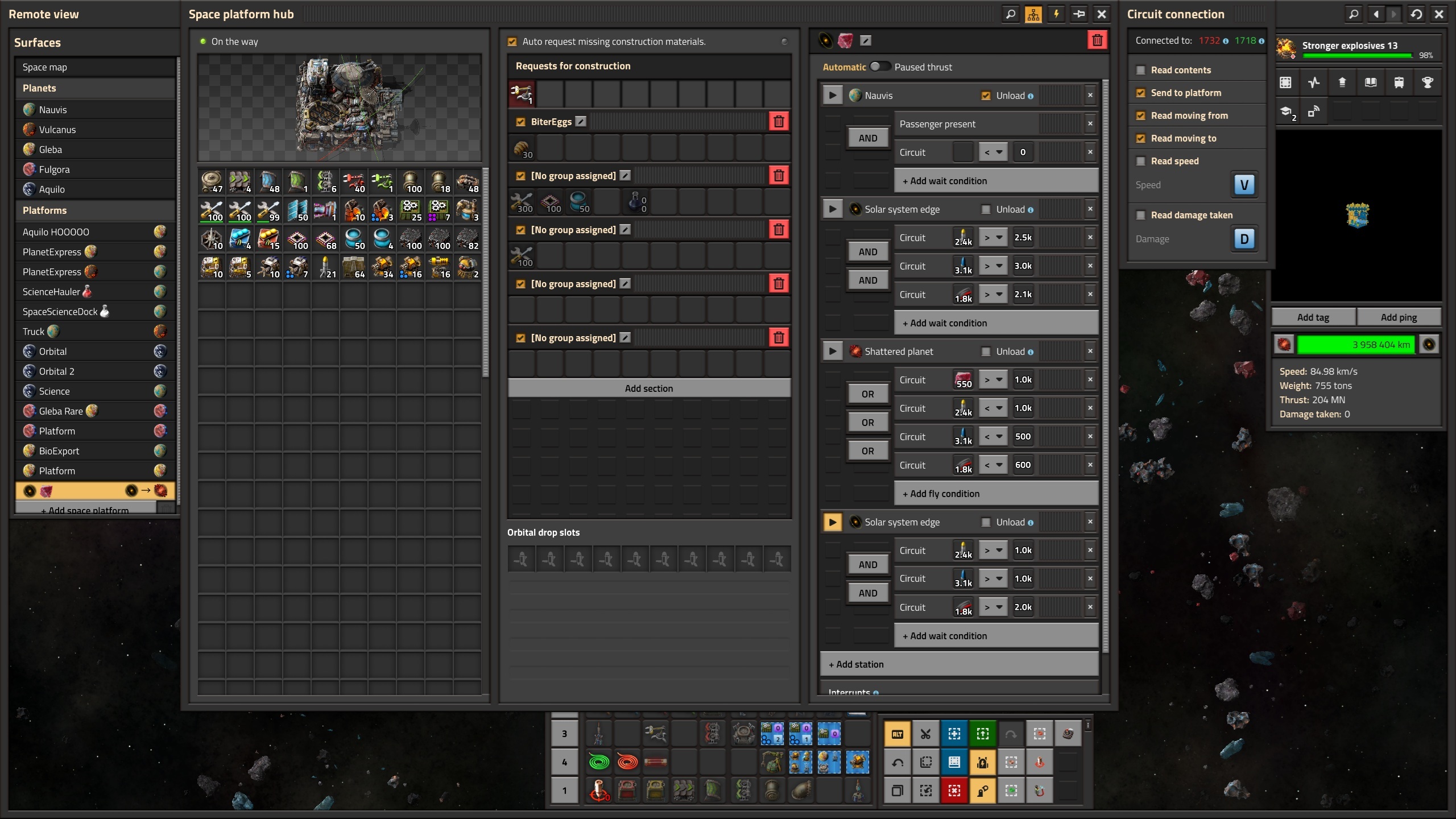Switch the Automatic / Paused thrust toggle
1456x819 pixels.
coord(880,67)
